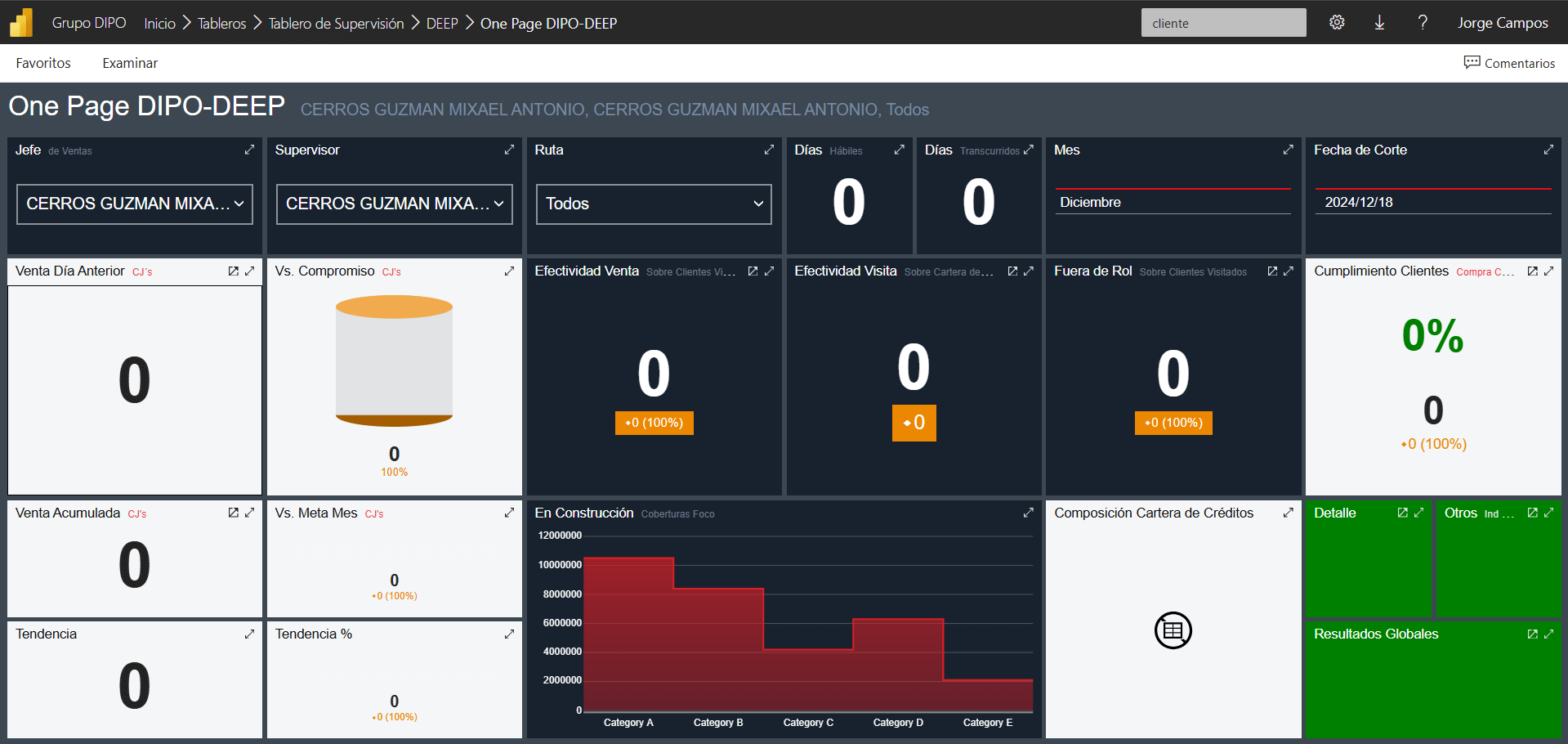1568x744 pixels.
Task: Click Category E label on chart axis
Action: 987,723
